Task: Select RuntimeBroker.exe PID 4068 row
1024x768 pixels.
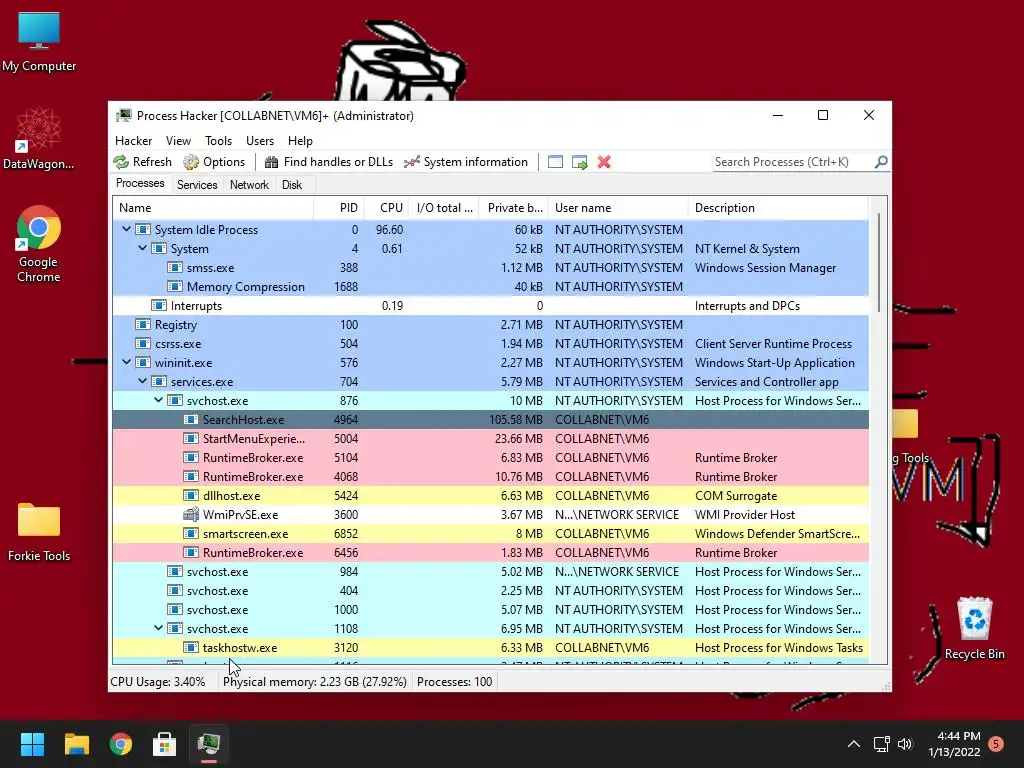Action: click(490, 476)
